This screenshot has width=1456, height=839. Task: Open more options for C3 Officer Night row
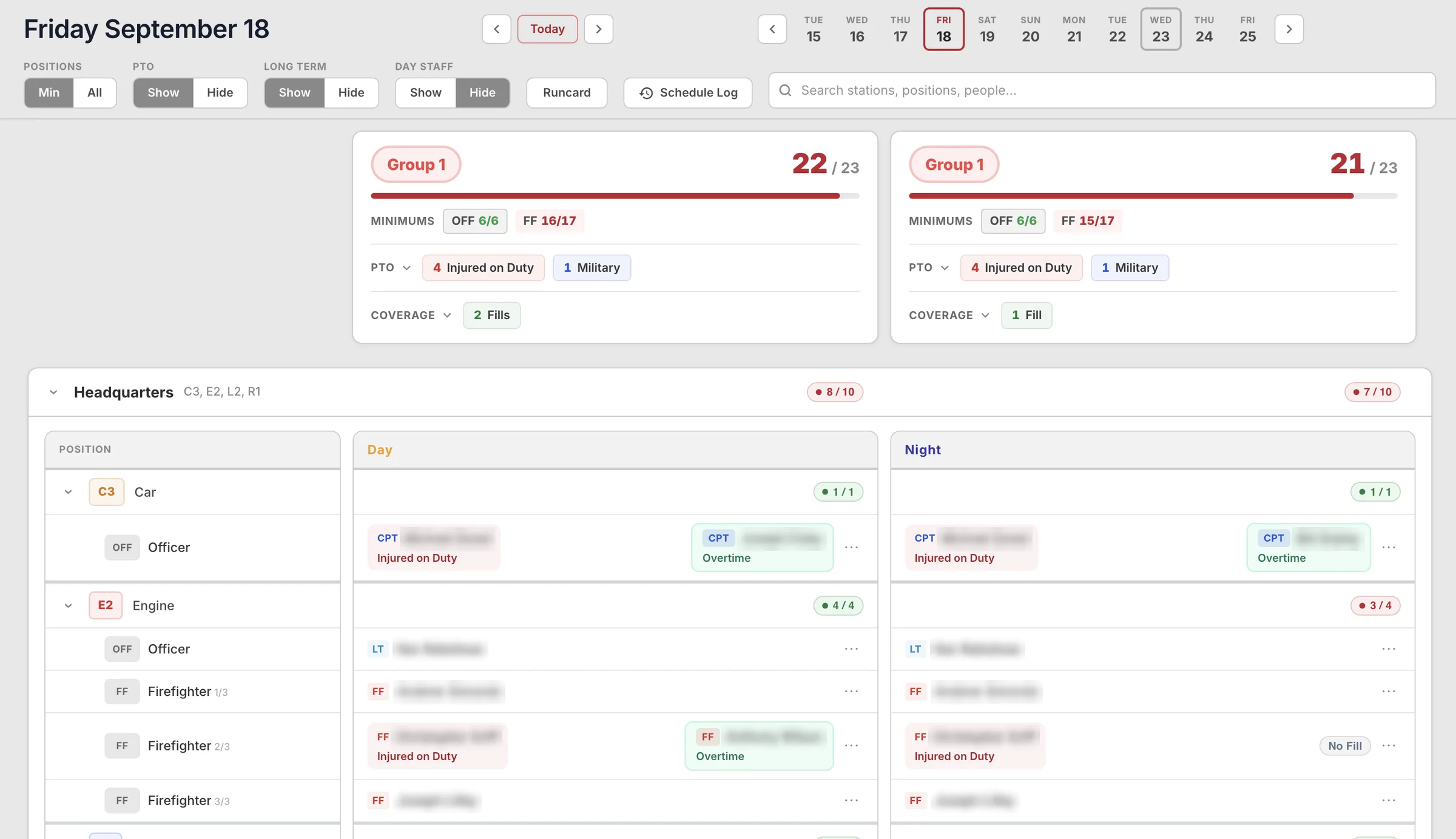click(1389, 547)
